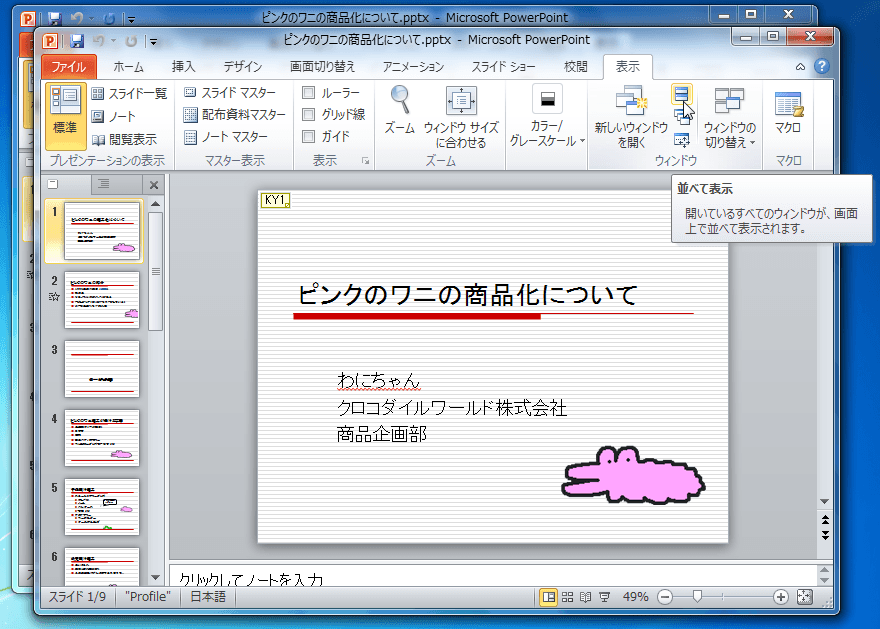Viewport: 880px width, 629px height.
Task: Open the ファイル tab
Action: point(69,67)
